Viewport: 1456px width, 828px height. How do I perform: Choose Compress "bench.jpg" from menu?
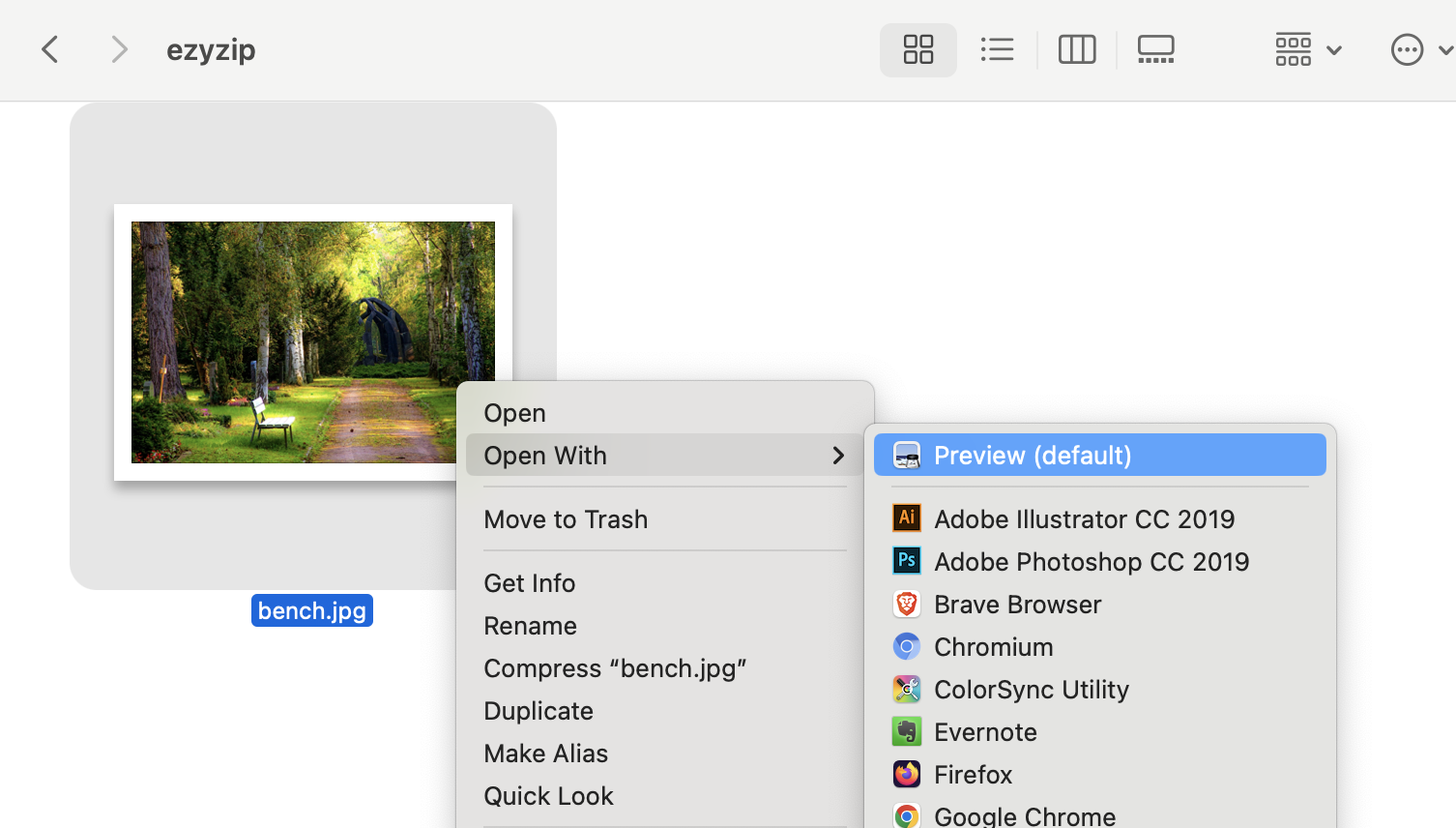[x=616, y=667]
